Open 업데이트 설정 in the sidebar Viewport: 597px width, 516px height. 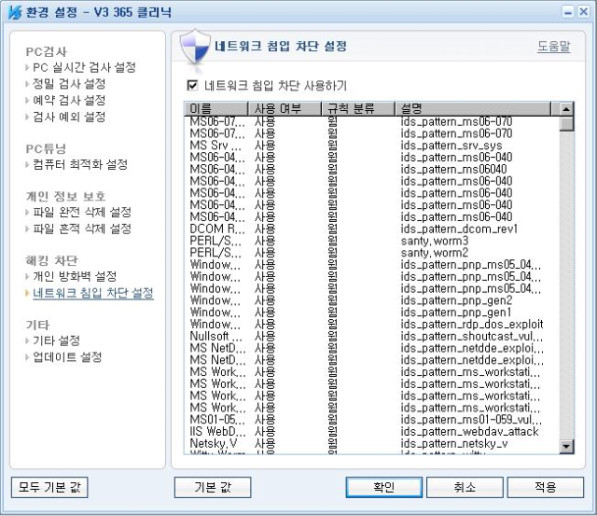point(67,357)
